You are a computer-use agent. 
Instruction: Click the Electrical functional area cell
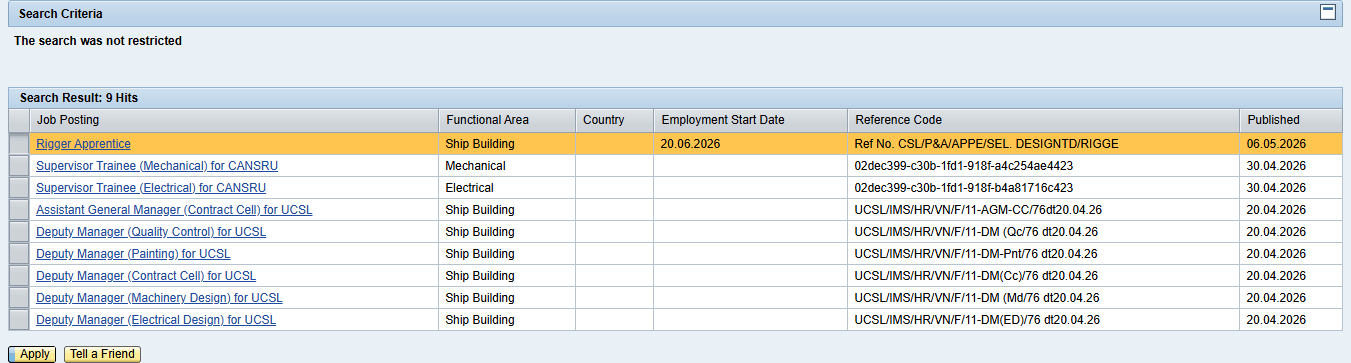tap(507, 188)
